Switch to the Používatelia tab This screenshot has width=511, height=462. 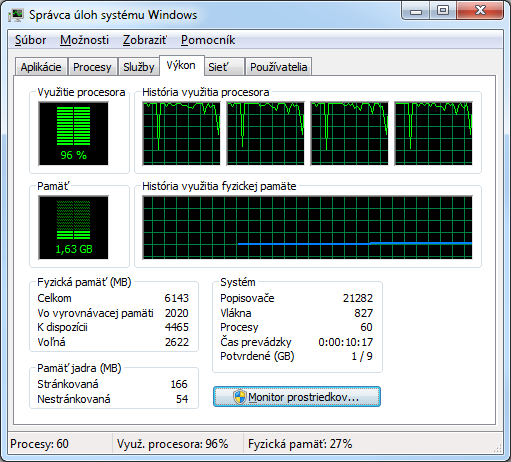coord(278,67)
